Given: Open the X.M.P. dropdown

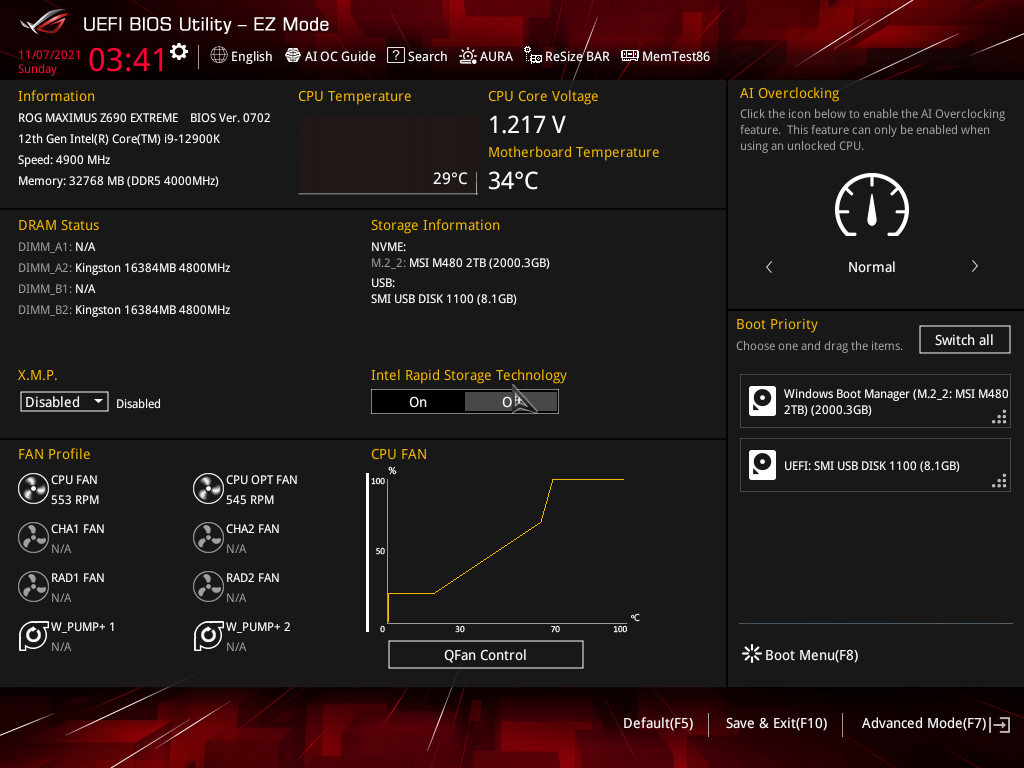Looking at the screenshot, I should pos(64,402).
